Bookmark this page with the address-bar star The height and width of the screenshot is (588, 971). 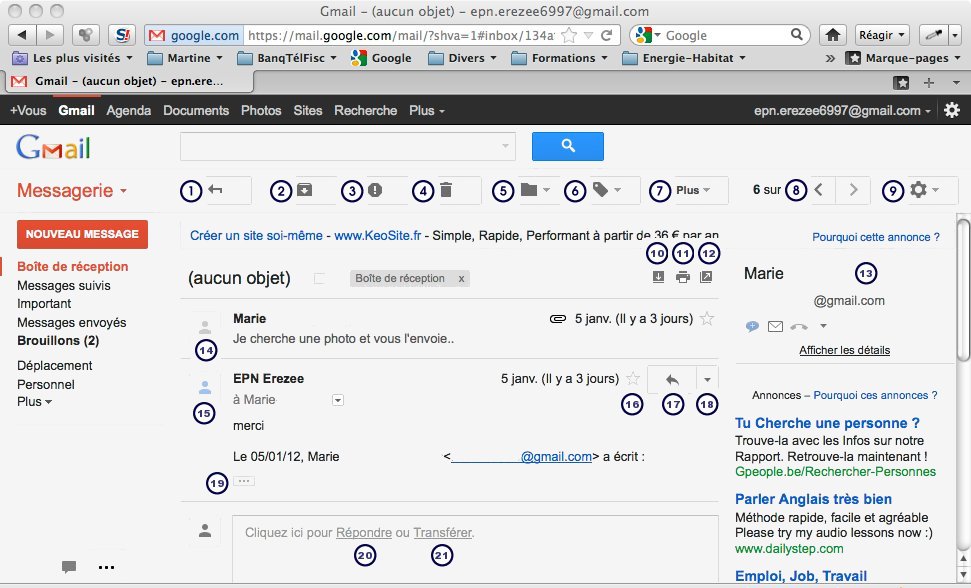coord(568,35)
